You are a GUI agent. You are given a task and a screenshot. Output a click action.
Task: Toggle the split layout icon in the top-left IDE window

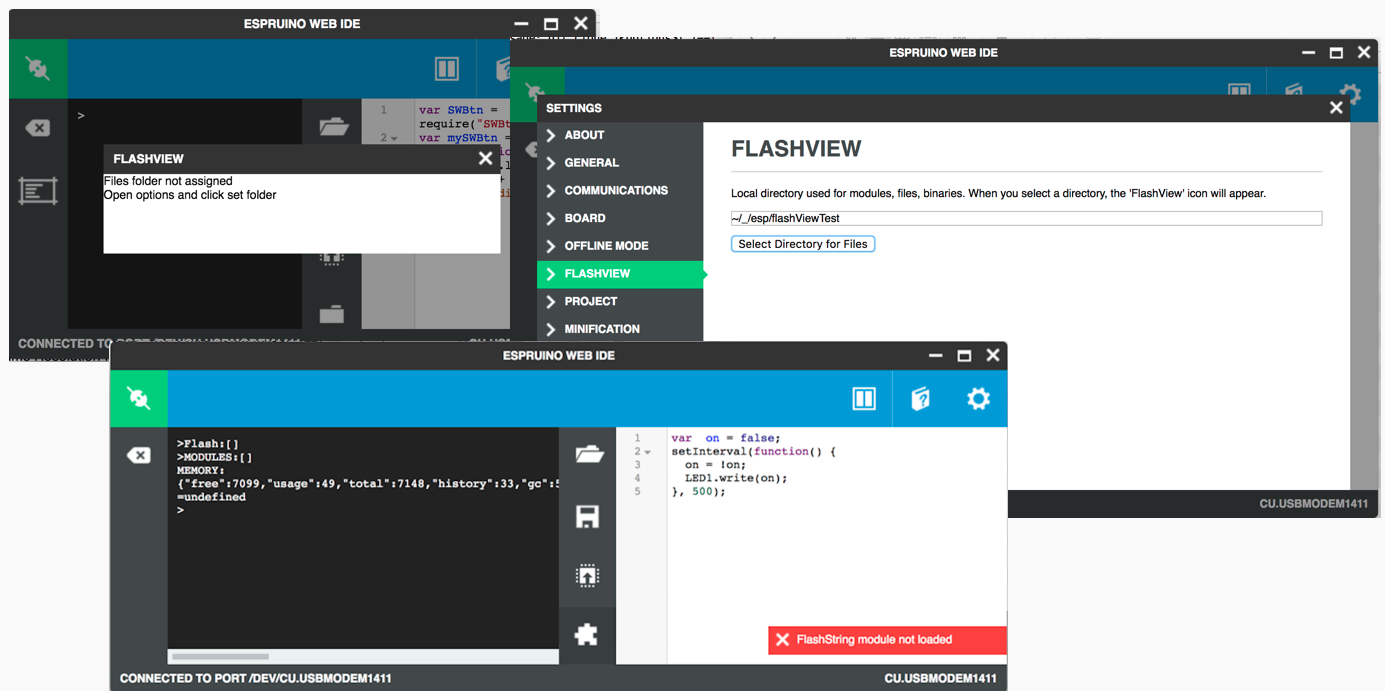(x=447, y=69)
